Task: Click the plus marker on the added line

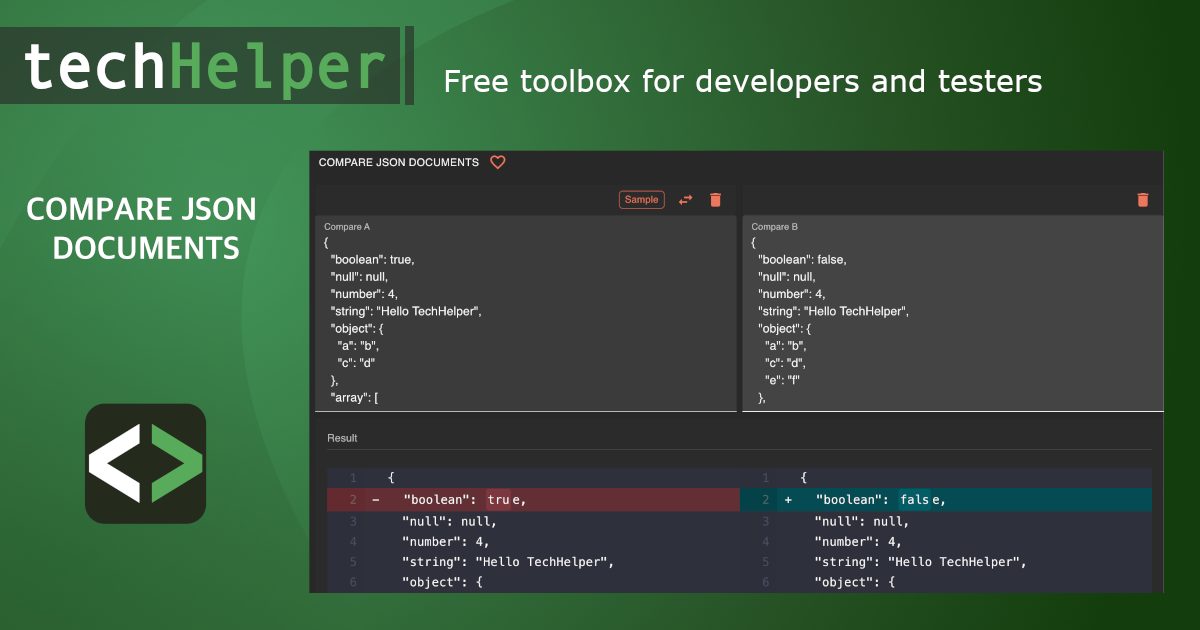Action: [x=788, y=500]
